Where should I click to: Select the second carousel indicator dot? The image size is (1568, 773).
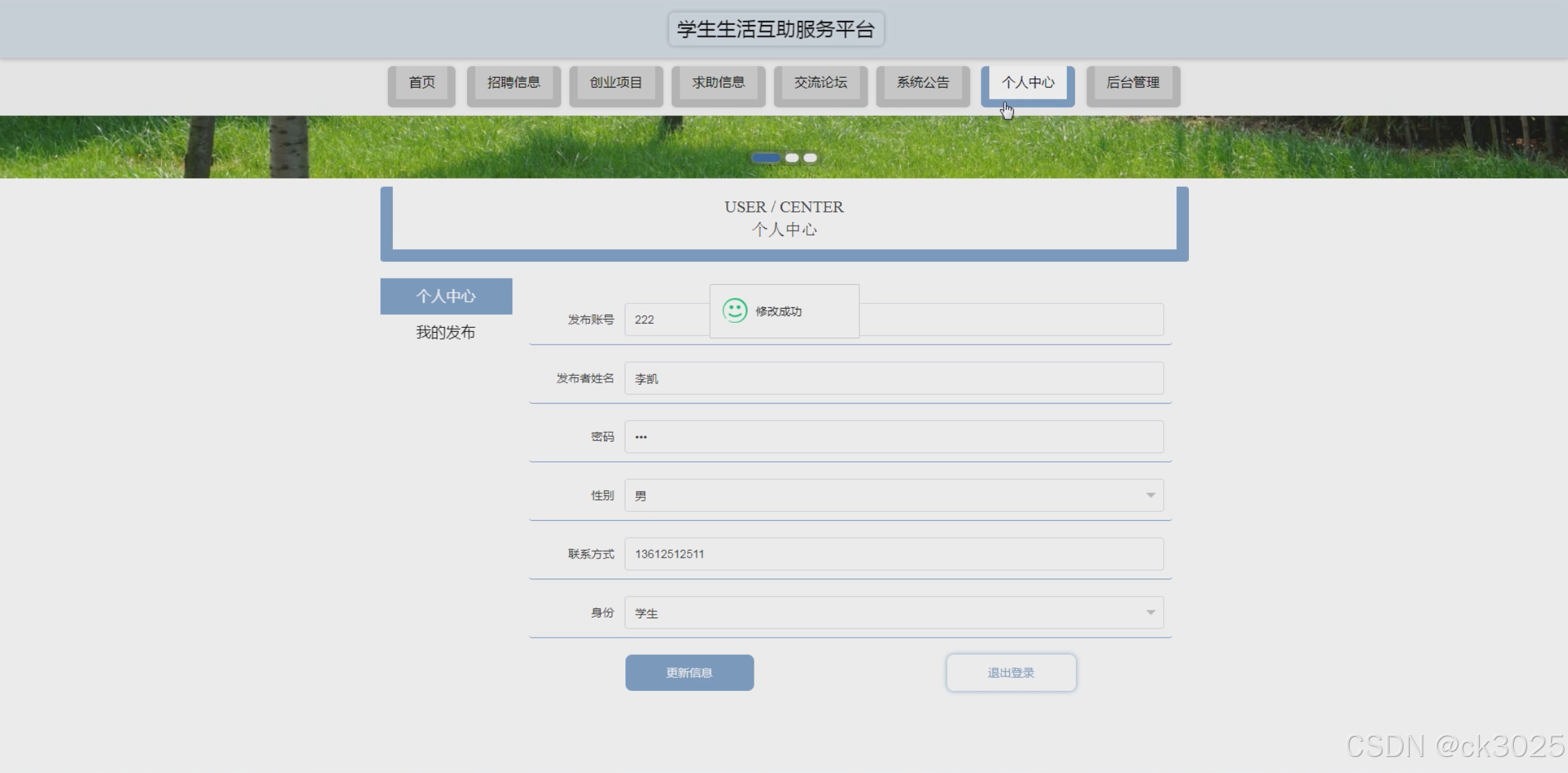click(x=791, y=158)
